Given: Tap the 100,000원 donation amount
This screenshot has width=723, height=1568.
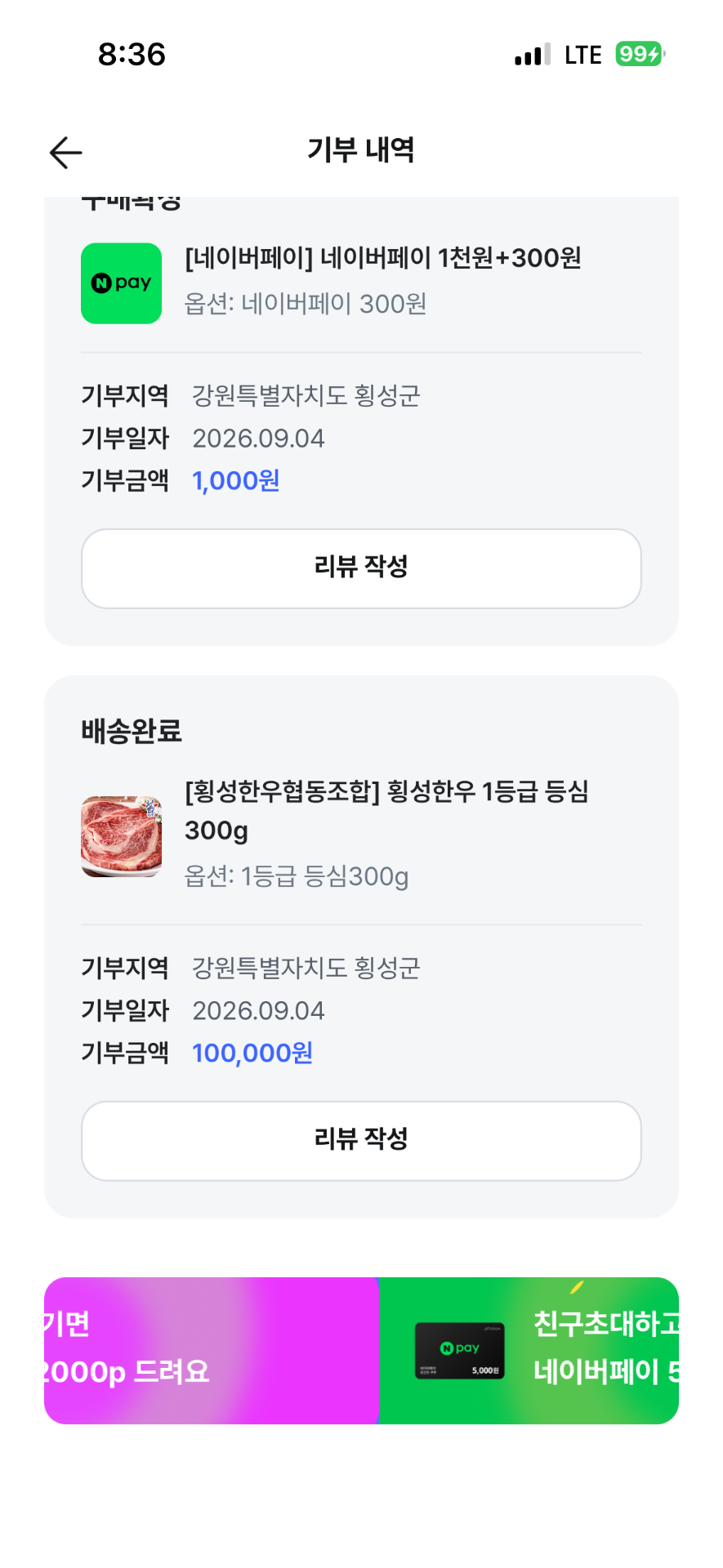Looking at the screenshot, I should tap(252, 1053).
